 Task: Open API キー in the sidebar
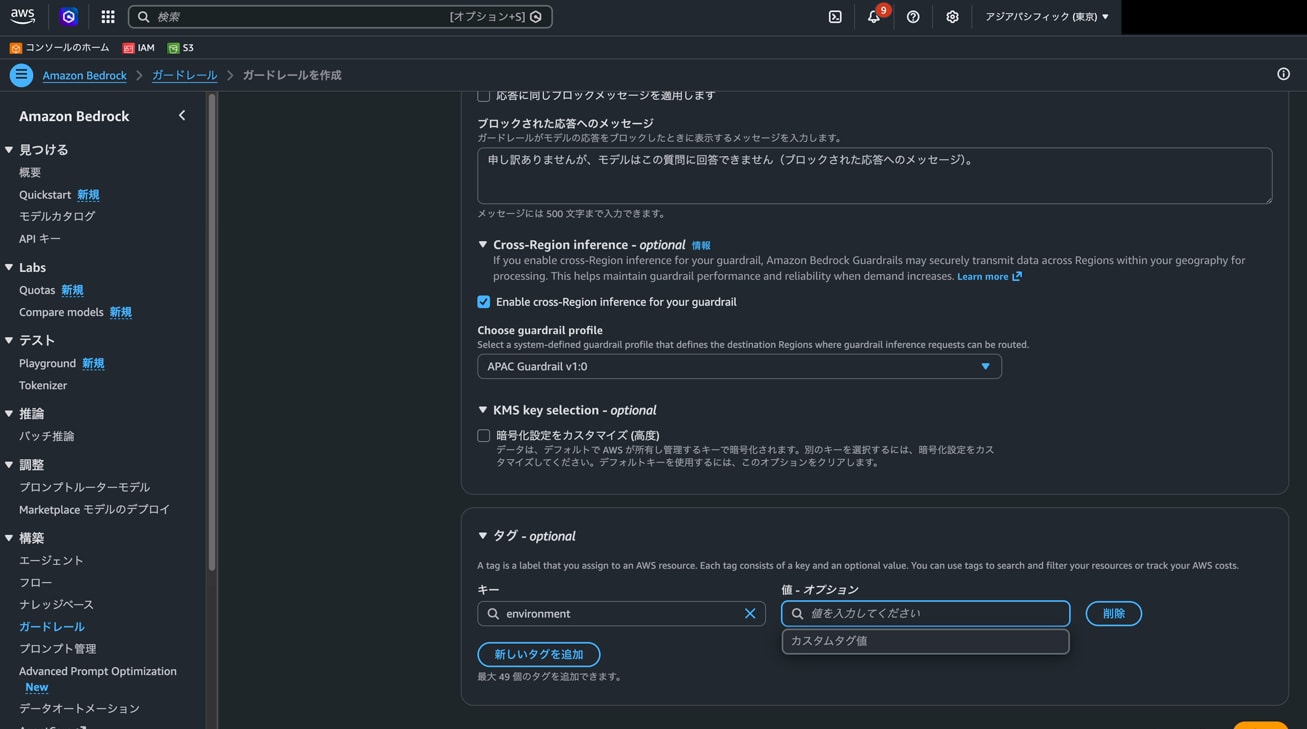[x=40, y=239]
